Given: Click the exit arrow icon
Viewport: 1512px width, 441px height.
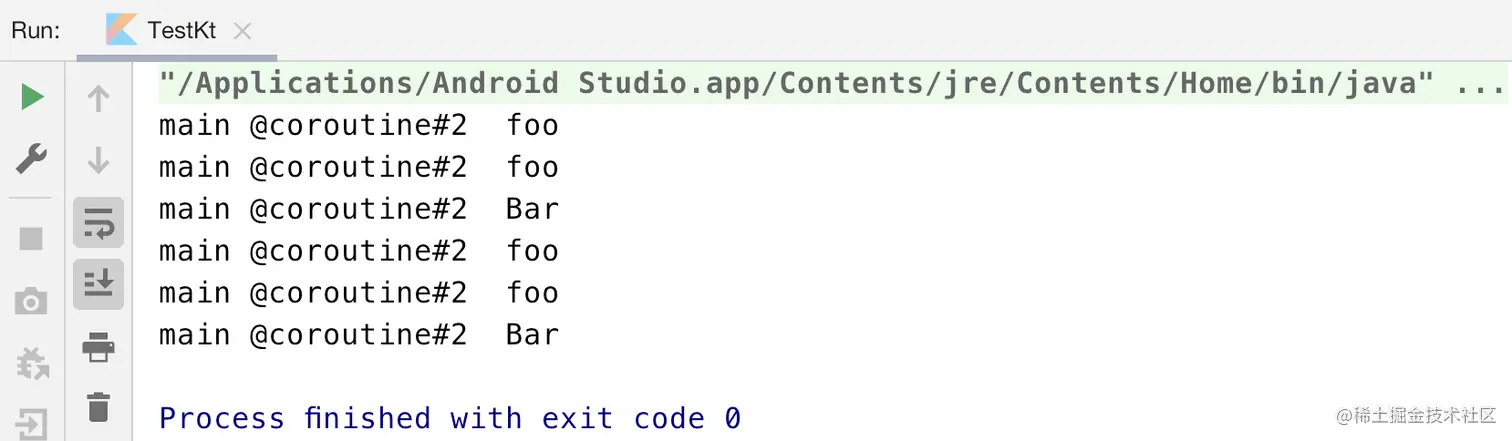Looking at the screenshot, I should tap(32, 424).
